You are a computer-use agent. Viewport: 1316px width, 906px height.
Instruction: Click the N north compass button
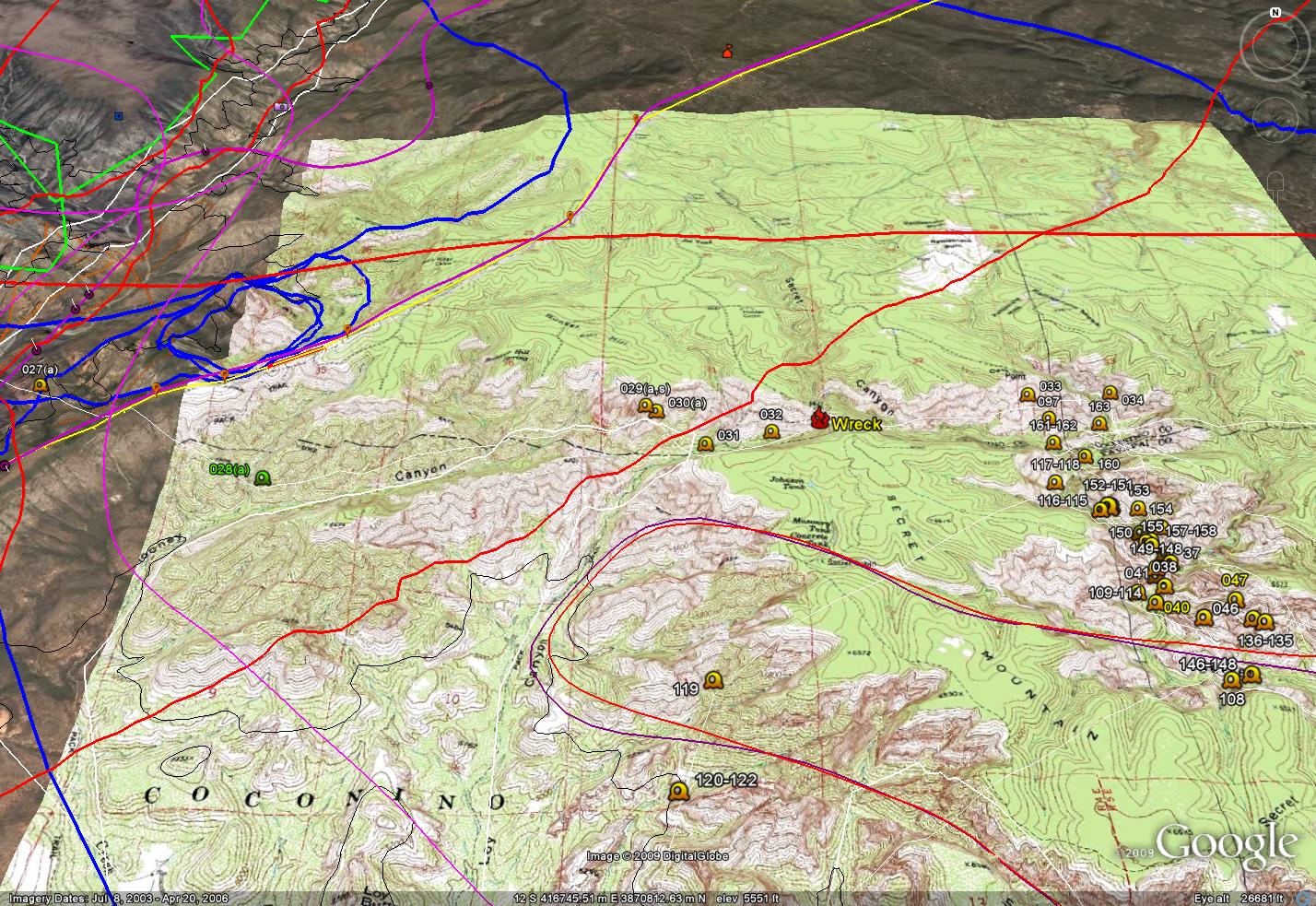pyautogui.click(x=1276, y=13)
